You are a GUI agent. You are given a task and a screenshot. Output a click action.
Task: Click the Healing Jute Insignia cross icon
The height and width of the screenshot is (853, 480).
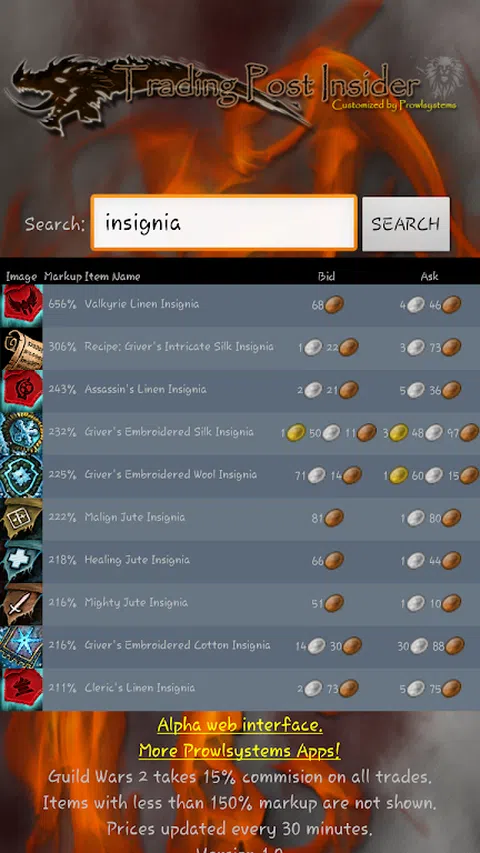tap(22, 561)
